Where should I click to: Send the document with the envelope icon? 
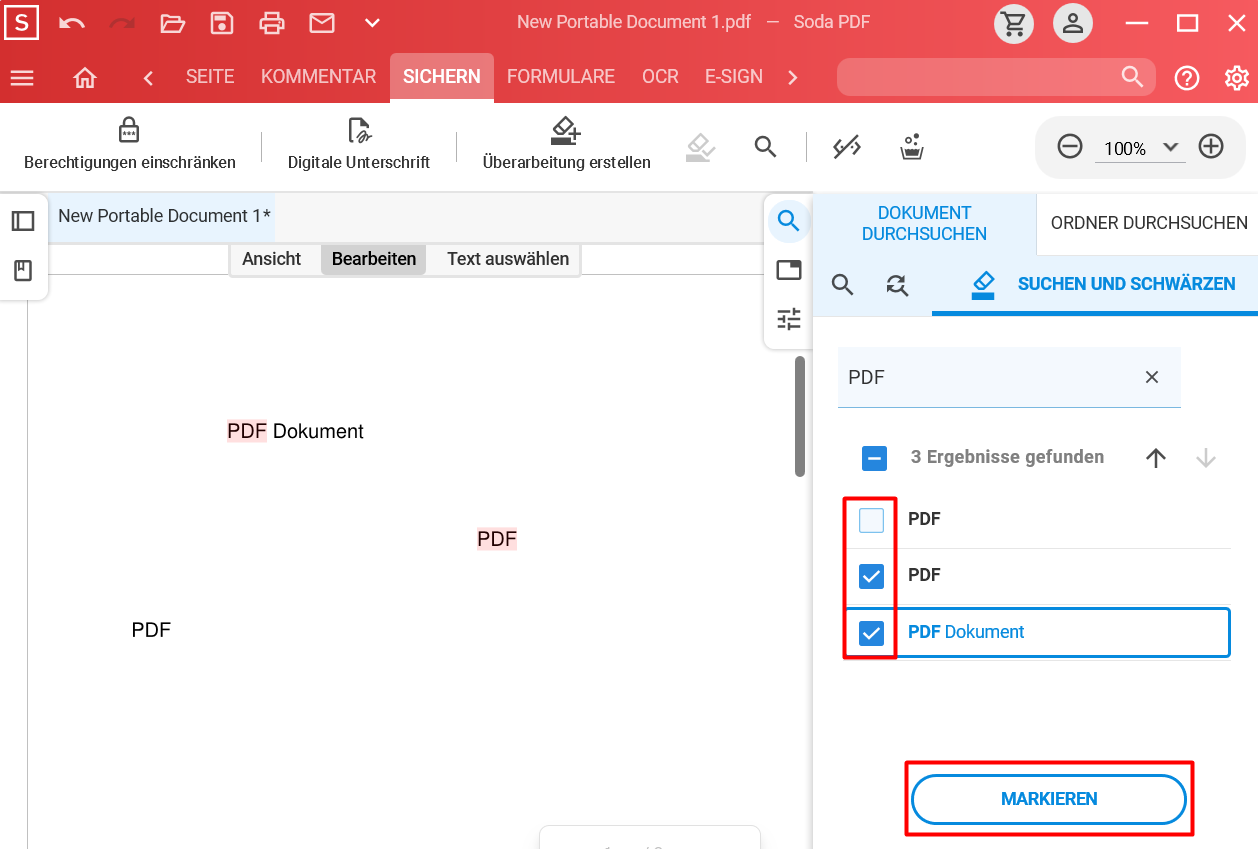coord(322,23)
